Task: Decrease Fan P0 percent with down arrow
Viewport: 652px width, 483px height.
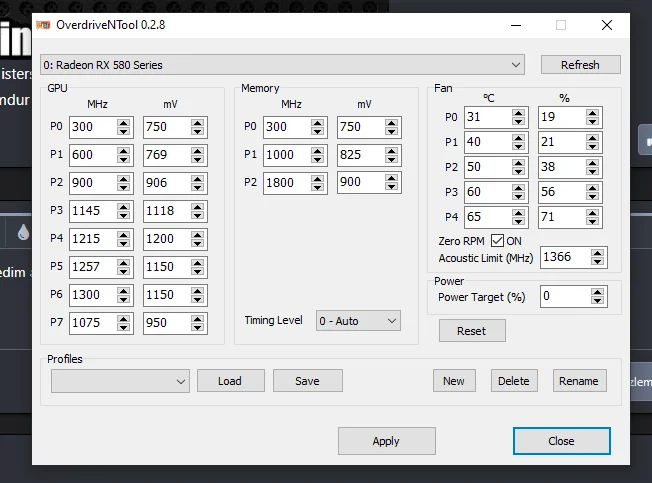Action: [x=592, y=121]
